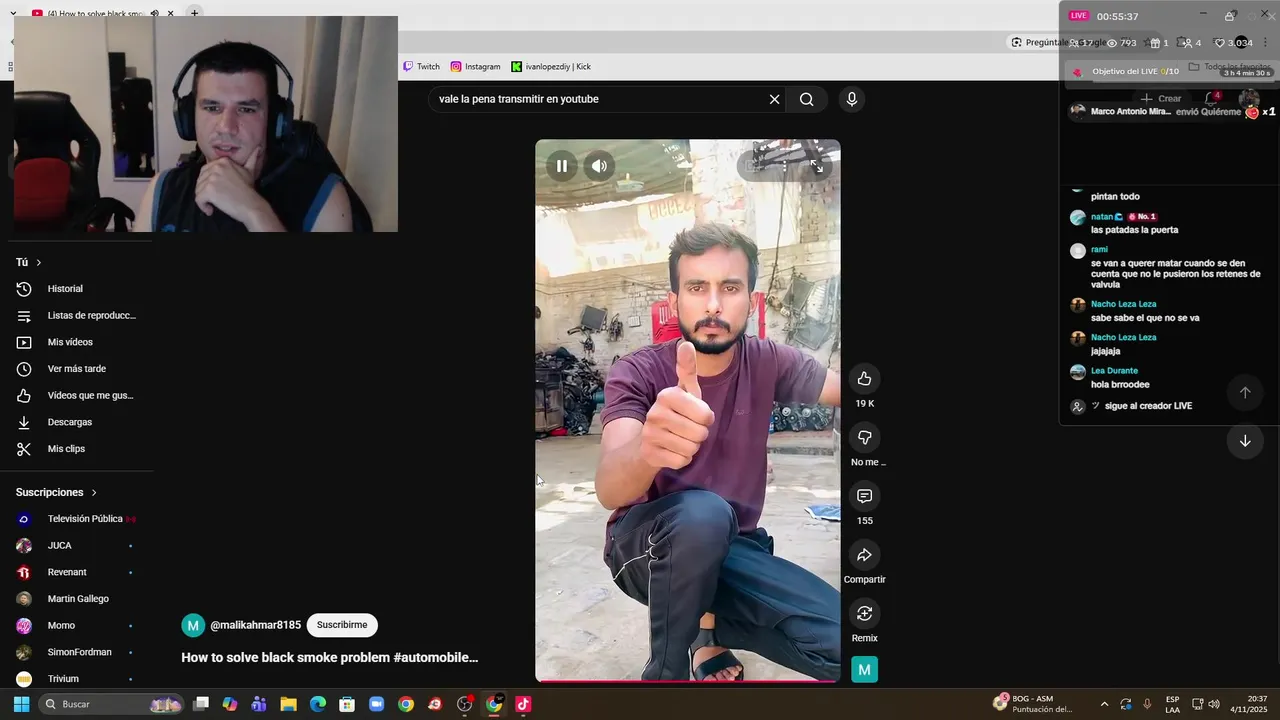Share the Shorts video
Viewport: 1280px width, 720px height.
[x=864, y=555]
